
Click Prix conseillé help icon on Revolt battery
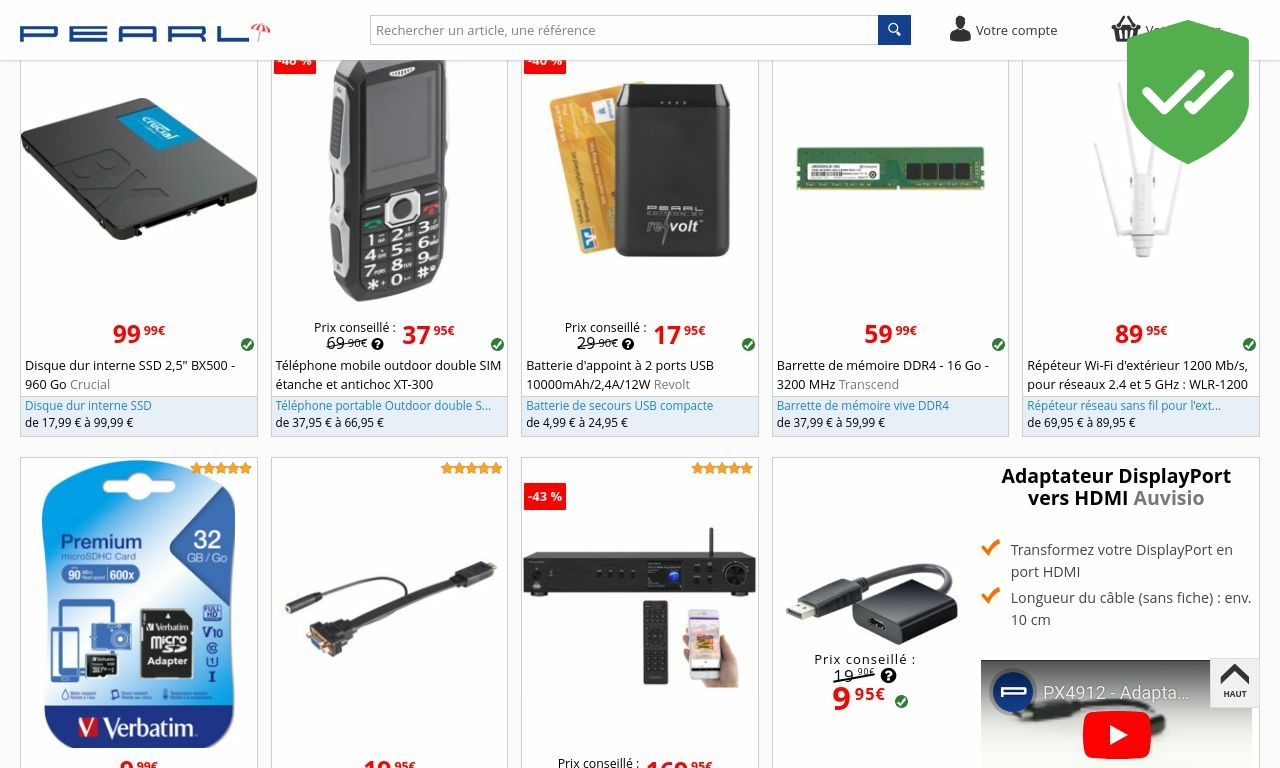click(628, 344)
